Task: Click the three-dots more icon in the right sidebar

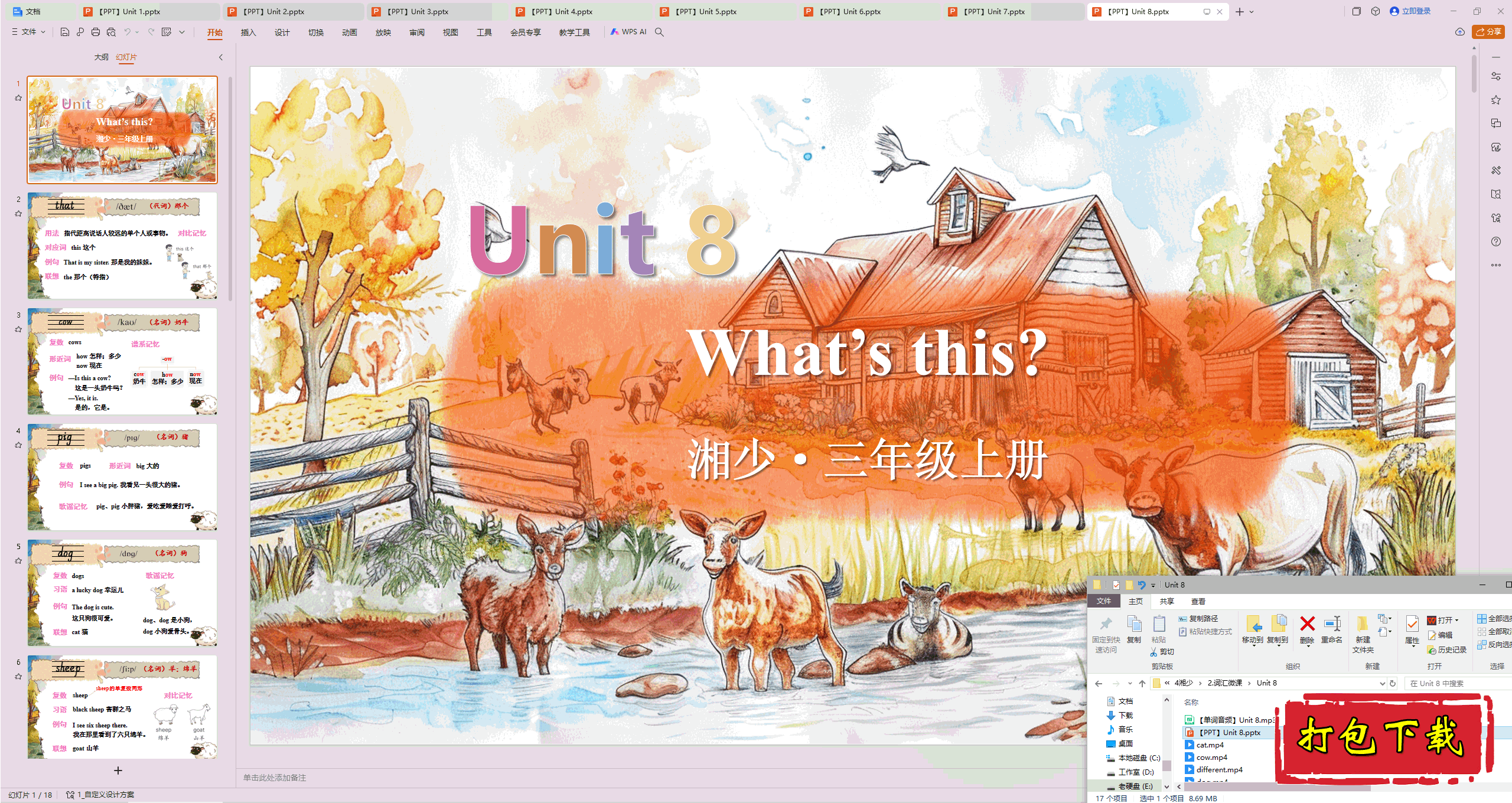Action: pyautogui.click(x=1495, y=265)
